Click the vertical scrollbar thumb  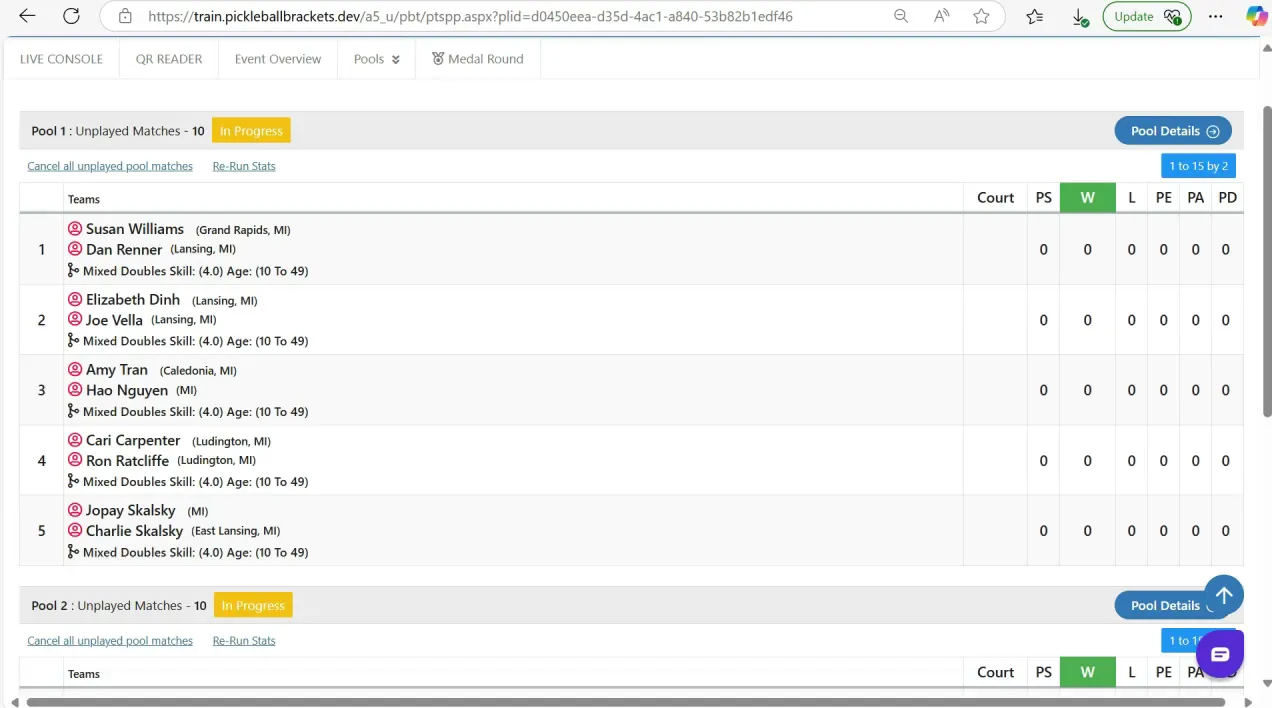1267,260
